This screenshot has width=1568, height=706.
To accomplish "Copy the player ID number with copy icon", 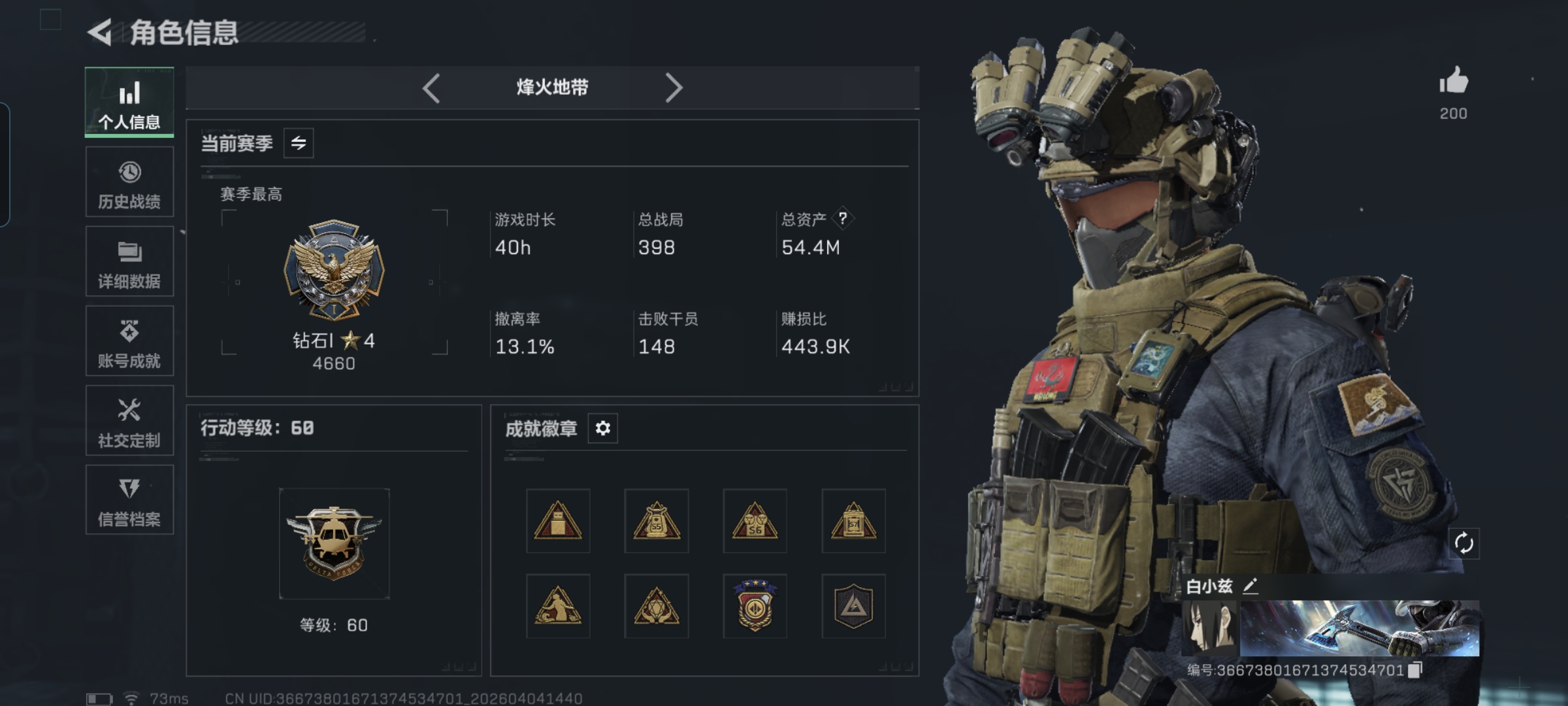I will pyautogui.click(x=1415, y=670).
